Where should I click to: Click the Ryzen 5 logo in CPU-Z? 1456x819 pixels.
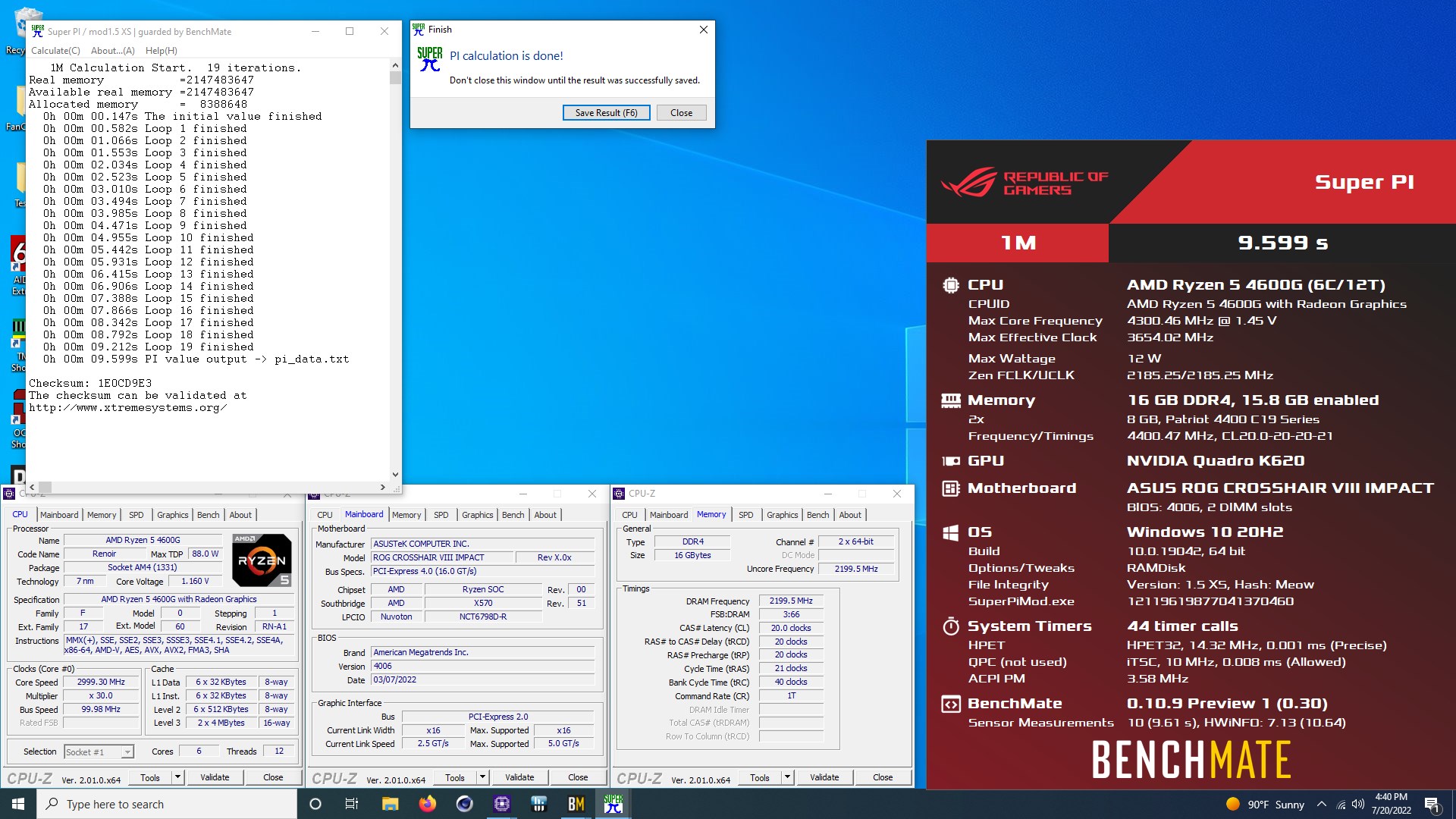point(262,560)
